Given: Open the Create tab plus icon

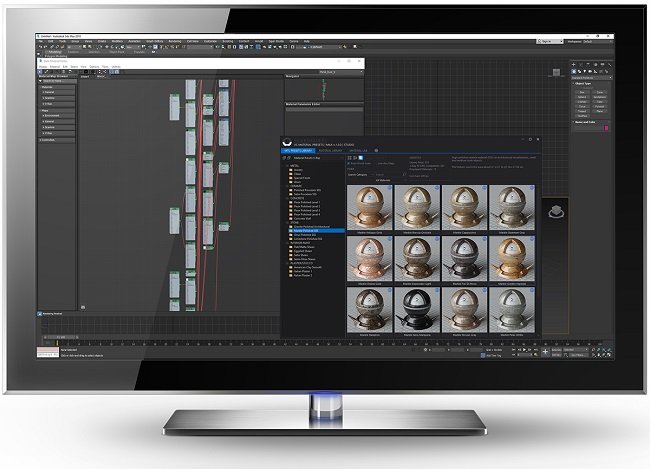Looking at the screenshot, I should click(x=573, y=62).
